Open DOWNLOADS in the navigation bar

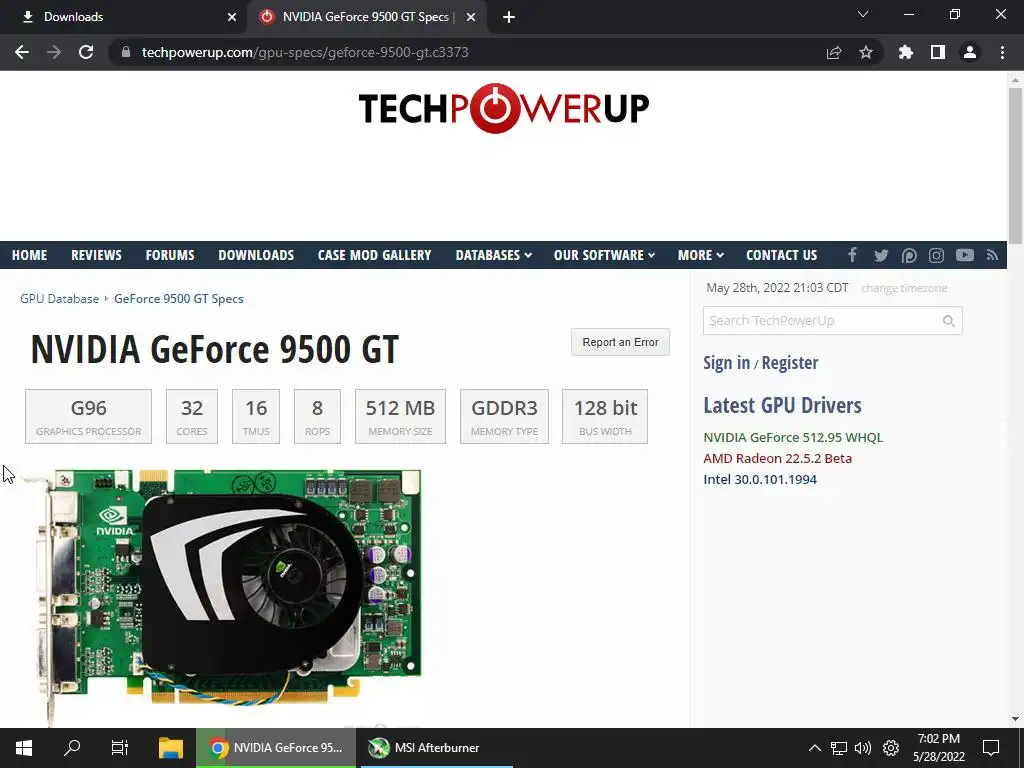tap(256, 255)
